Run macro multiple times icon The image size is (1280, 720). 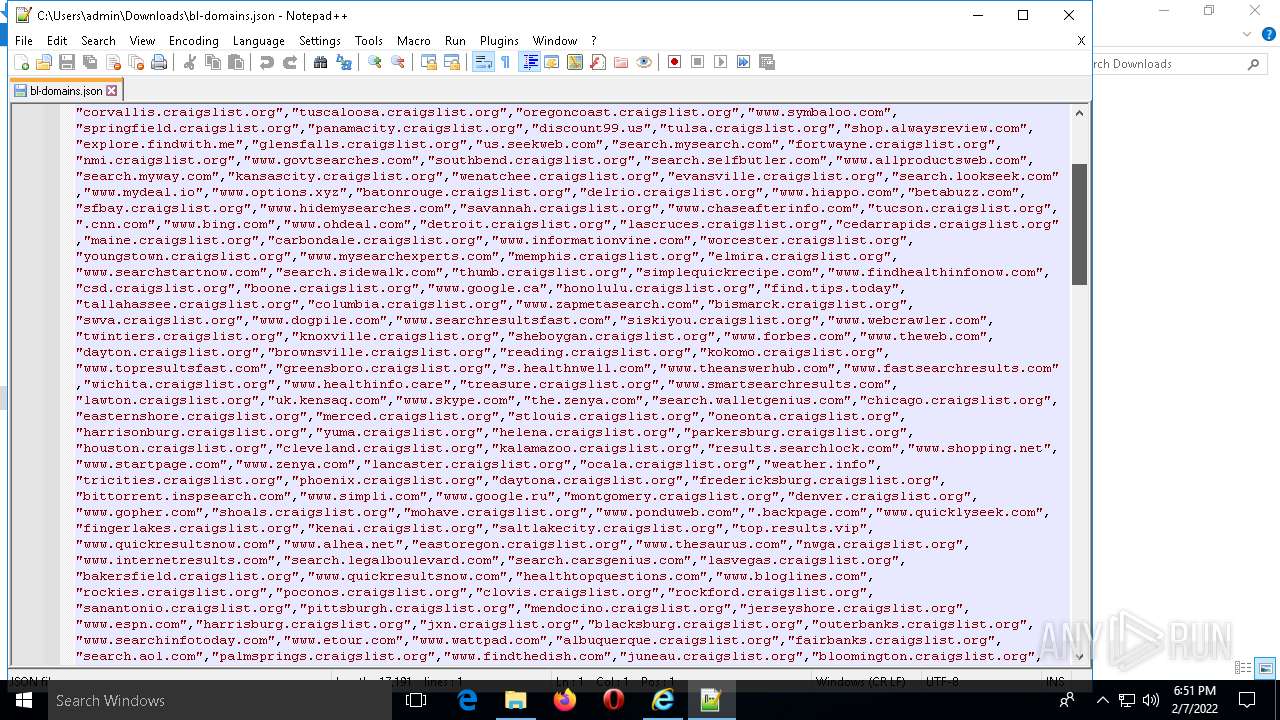click(744, 62)
